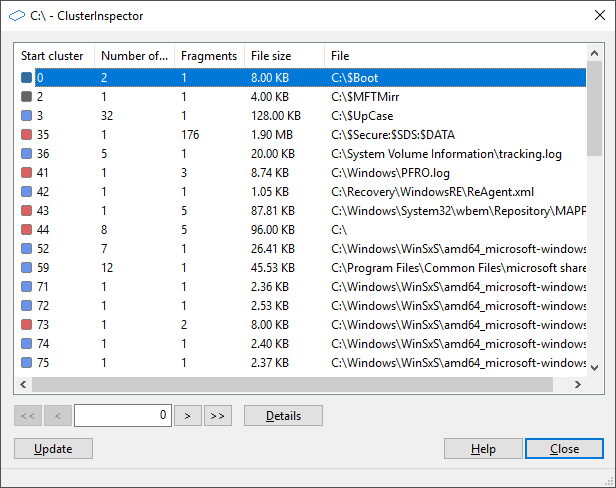
Task: Click the Close button
Action: point(565,449)
